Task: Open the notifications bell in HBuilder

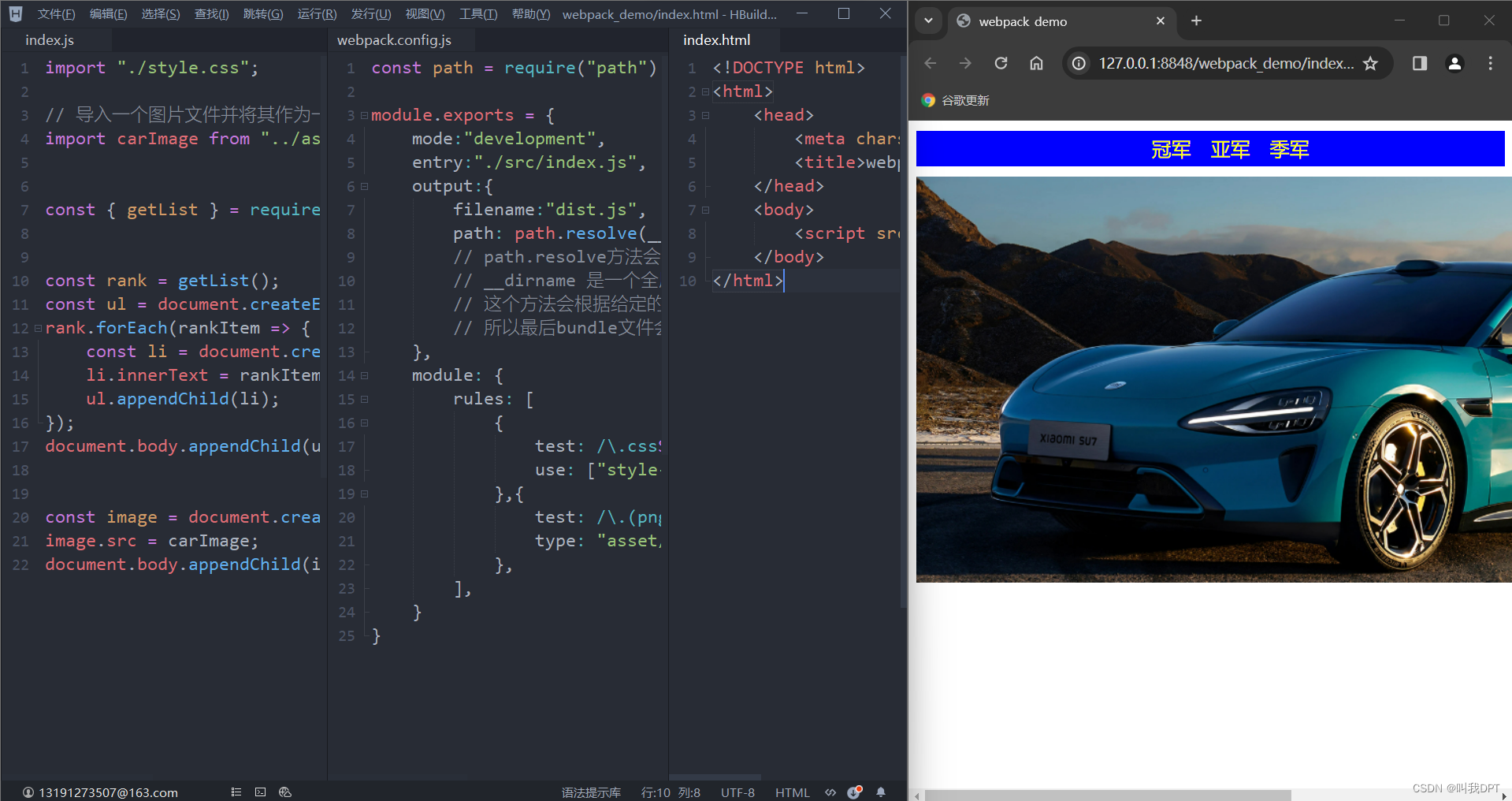Action: 881,792
